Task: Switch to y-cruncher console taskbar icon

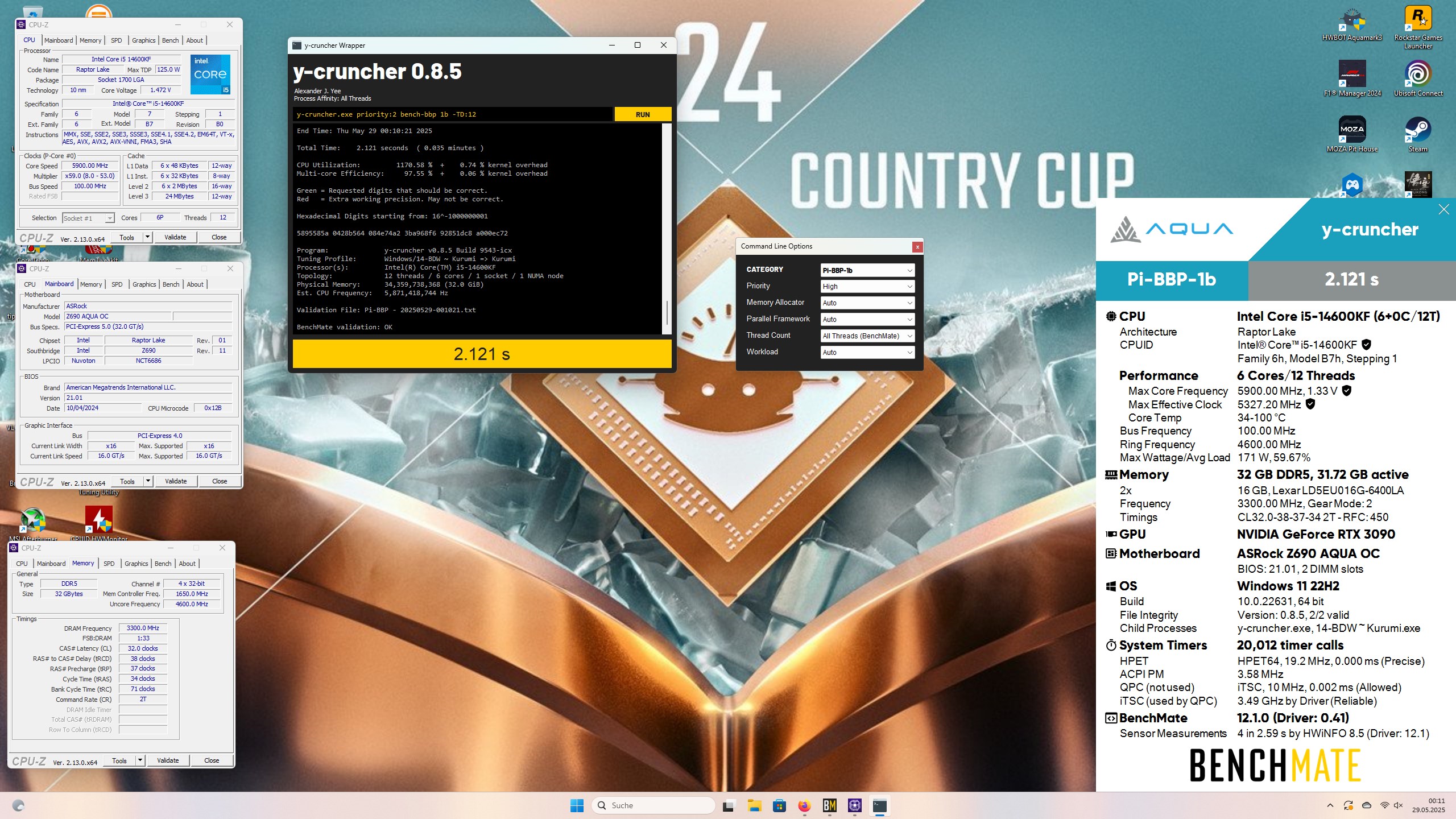Action: 879,805
